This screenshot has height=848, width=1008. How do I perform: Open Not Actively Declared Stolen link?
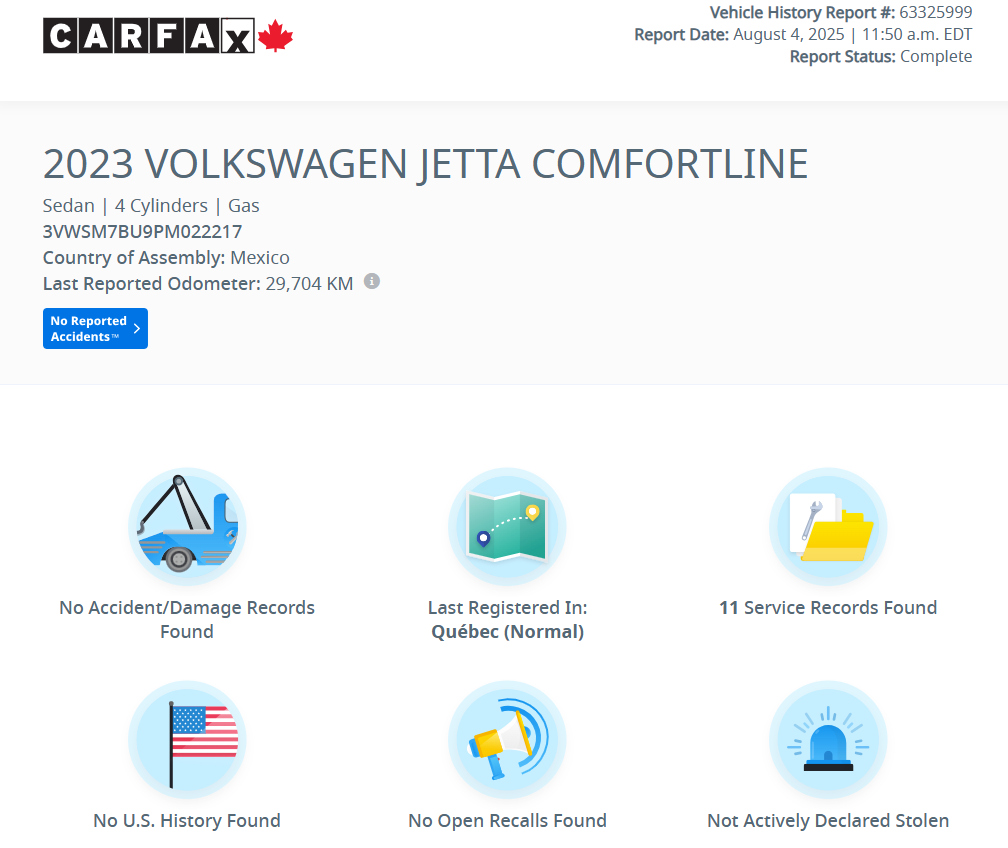(x=828, y=821)
